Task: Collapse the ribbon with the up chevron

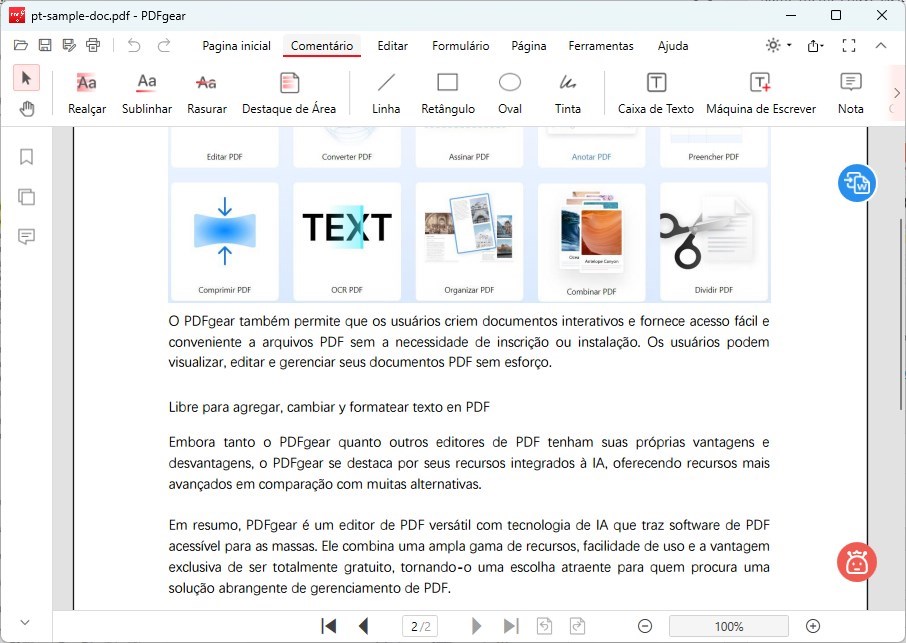Action: click(x=881, y=45)
